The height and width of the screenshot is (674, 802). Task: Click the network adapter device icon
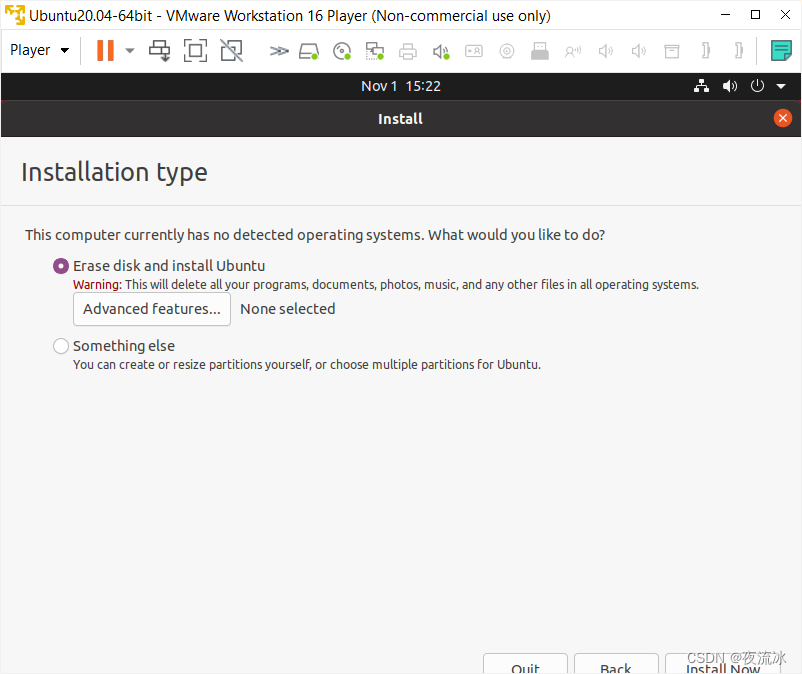374,51
